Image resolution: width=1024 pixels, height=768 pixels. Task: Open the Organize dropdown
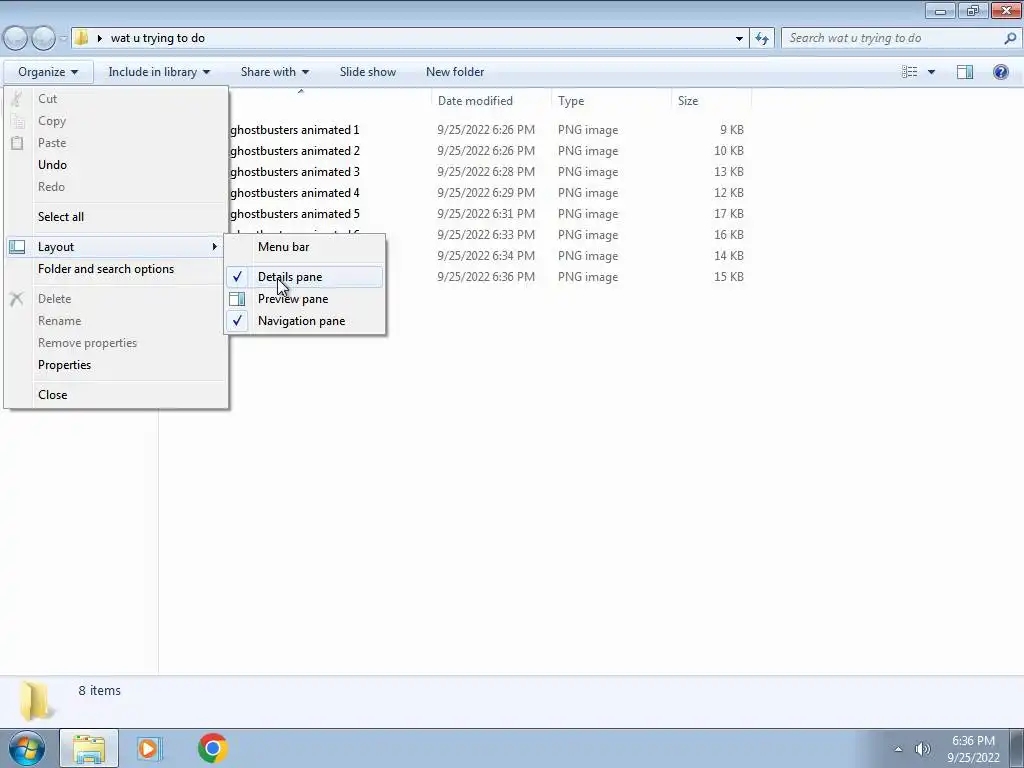(x=48, y=72)
